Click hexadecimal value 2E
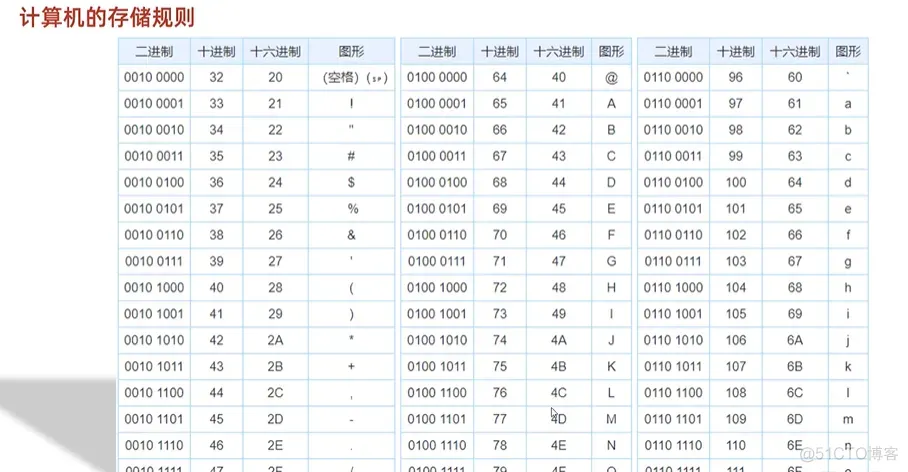Viewport: 908px width, 472px height. [x=275, y=446]
